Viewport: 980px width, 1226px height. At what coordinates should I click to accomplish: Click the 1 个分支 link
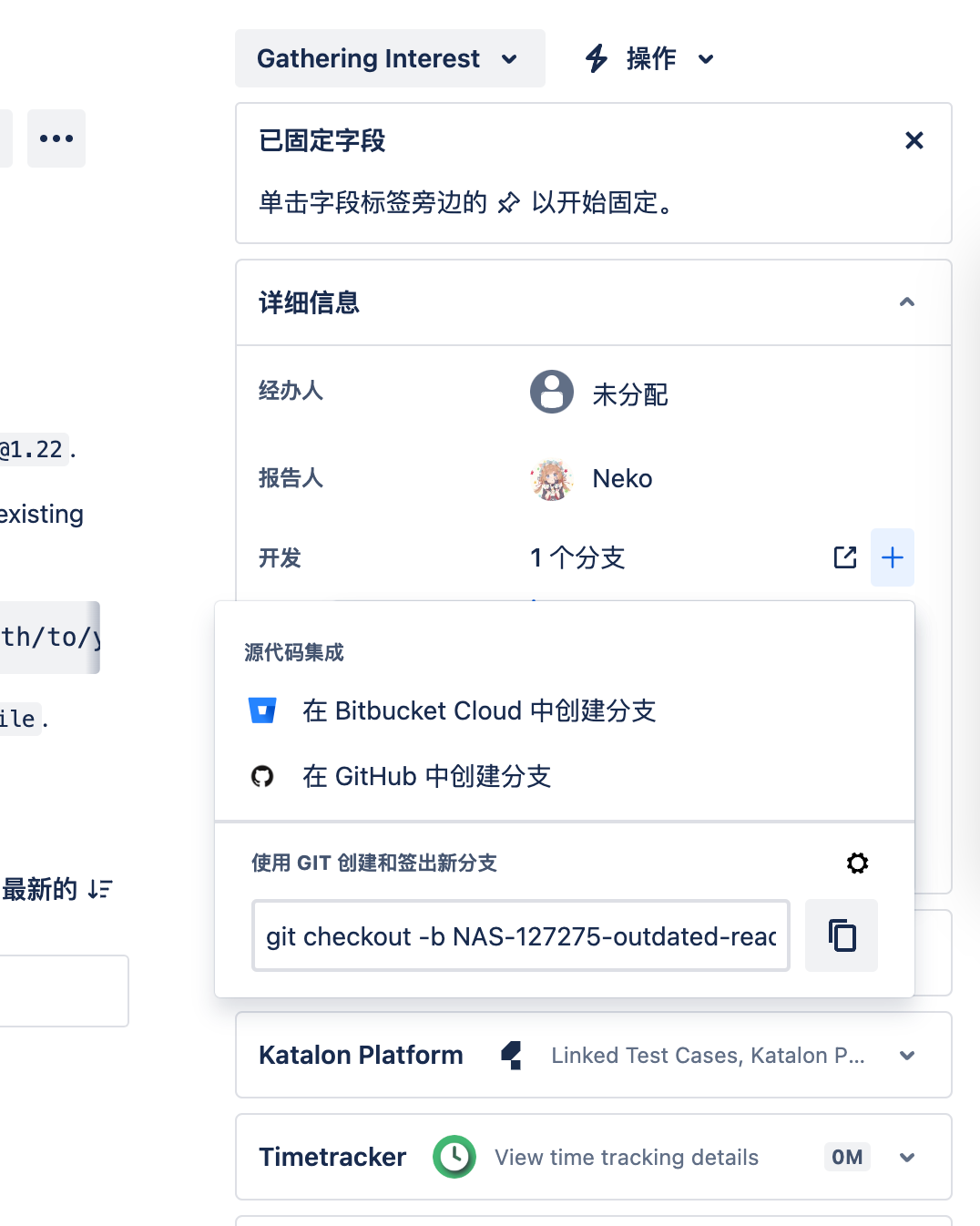pos(577,557)
